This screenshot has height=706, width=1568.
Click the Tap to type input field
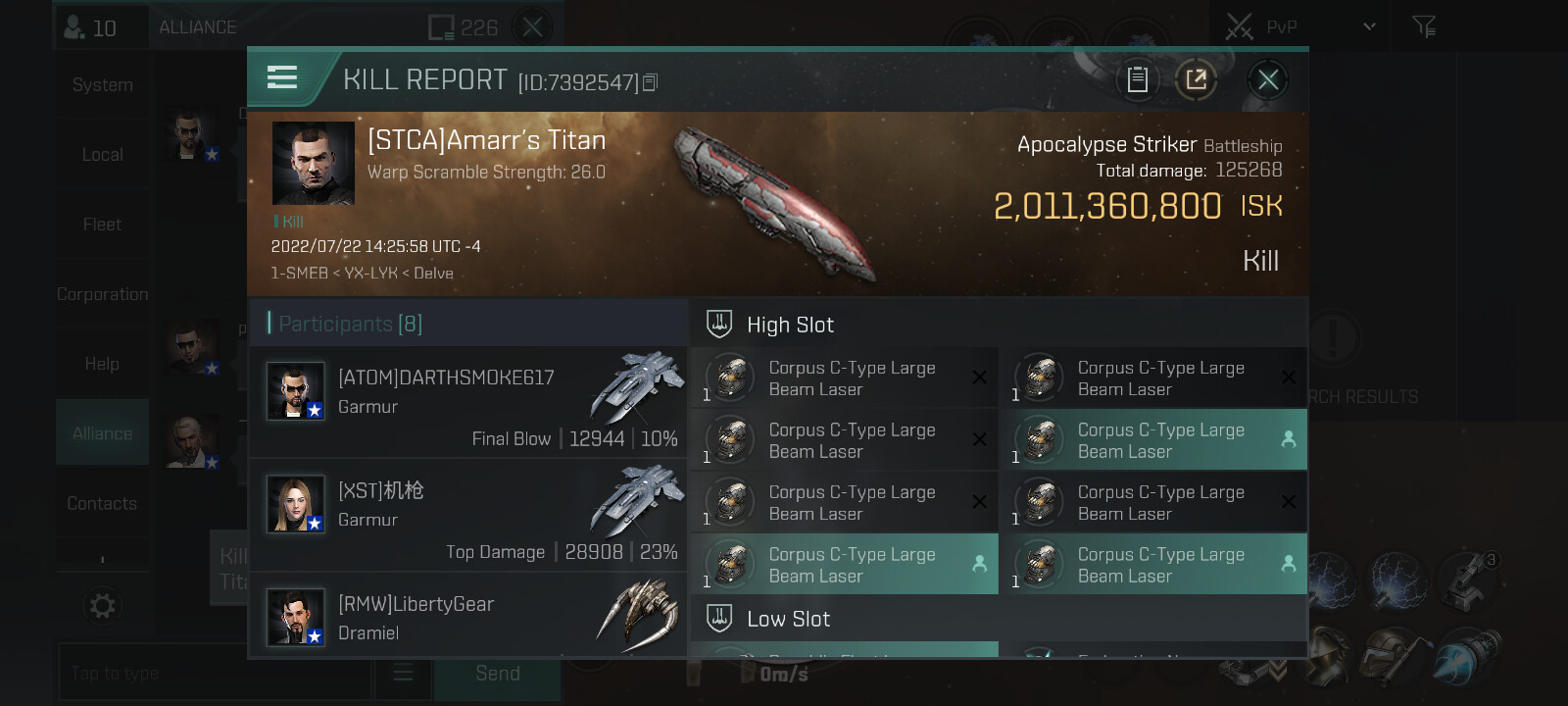(214, 673)
